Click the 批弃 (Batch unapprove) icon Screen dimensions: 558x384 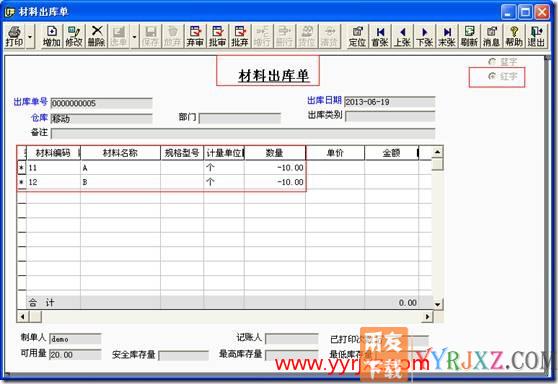click(x=240, y=36)
